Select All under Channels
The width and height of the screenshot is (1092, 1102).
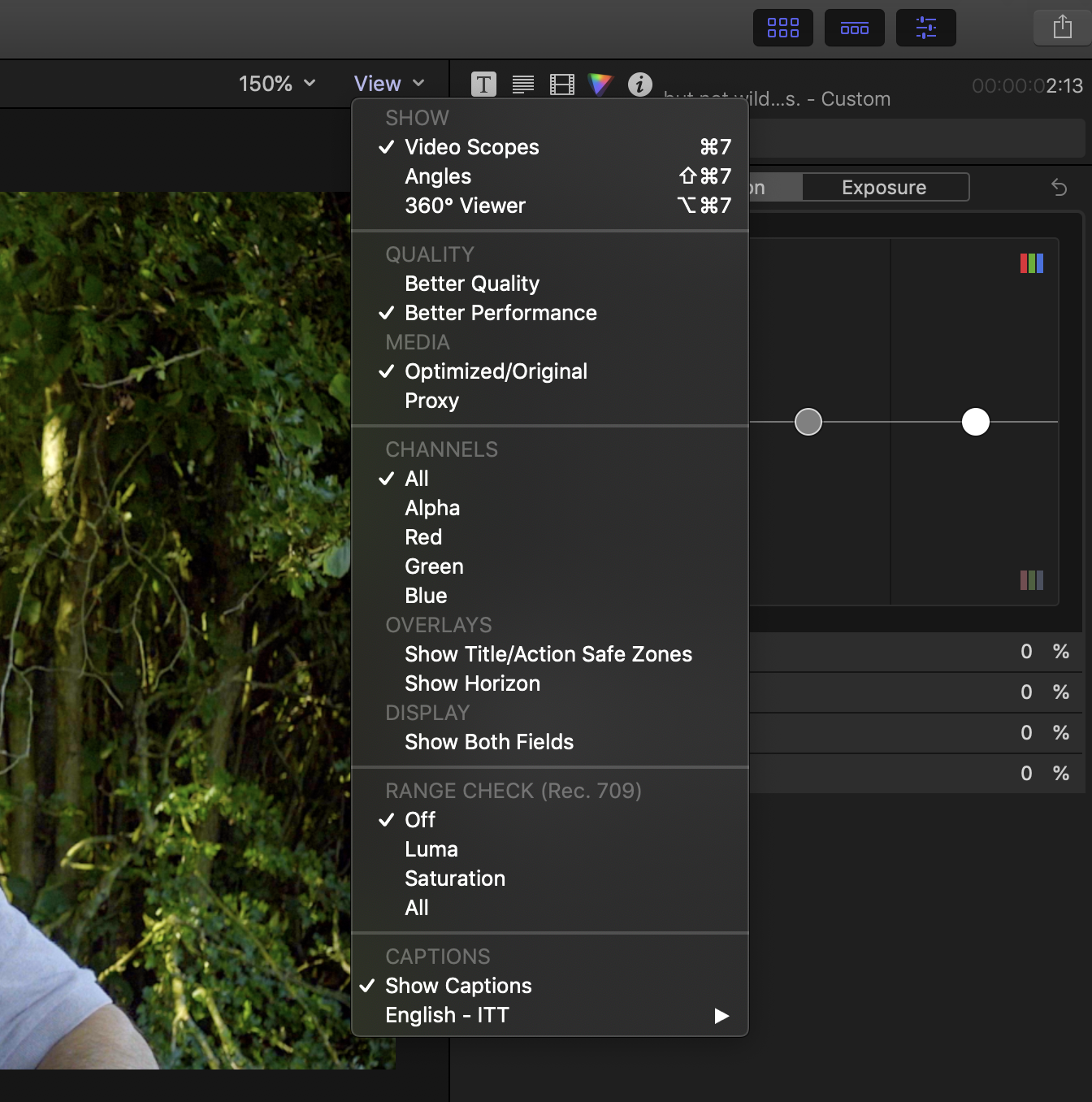[550, 479]
